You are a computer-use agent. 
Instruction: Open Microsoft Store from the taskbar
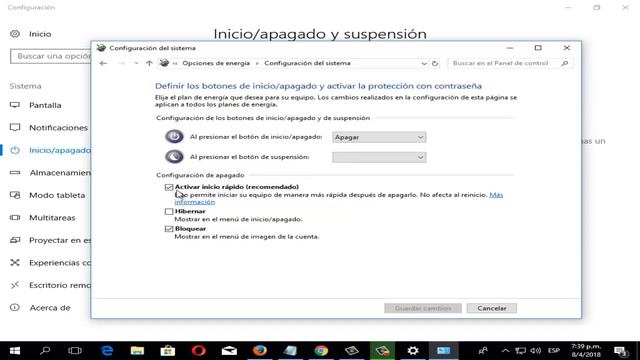pyautogui.click(x=168, y=351)
